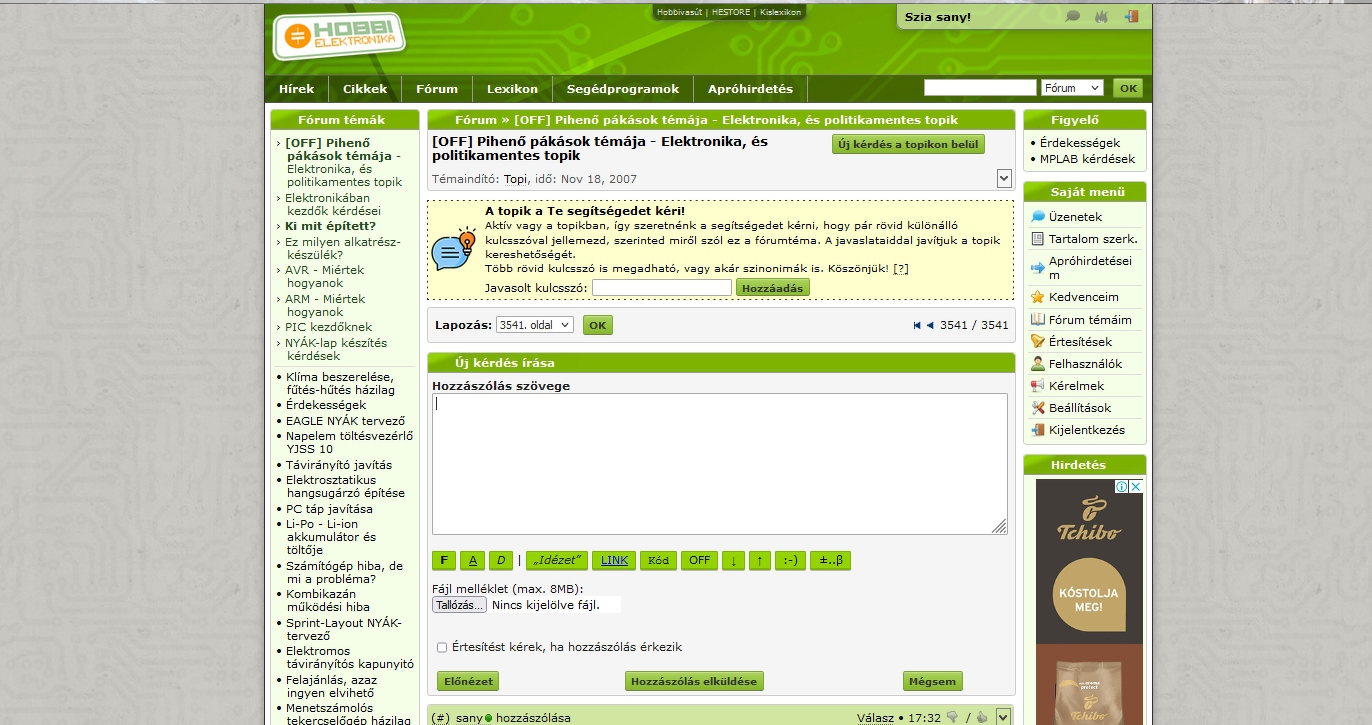
Task: Enable reply notification checkbox
Action: click(442, 648)
